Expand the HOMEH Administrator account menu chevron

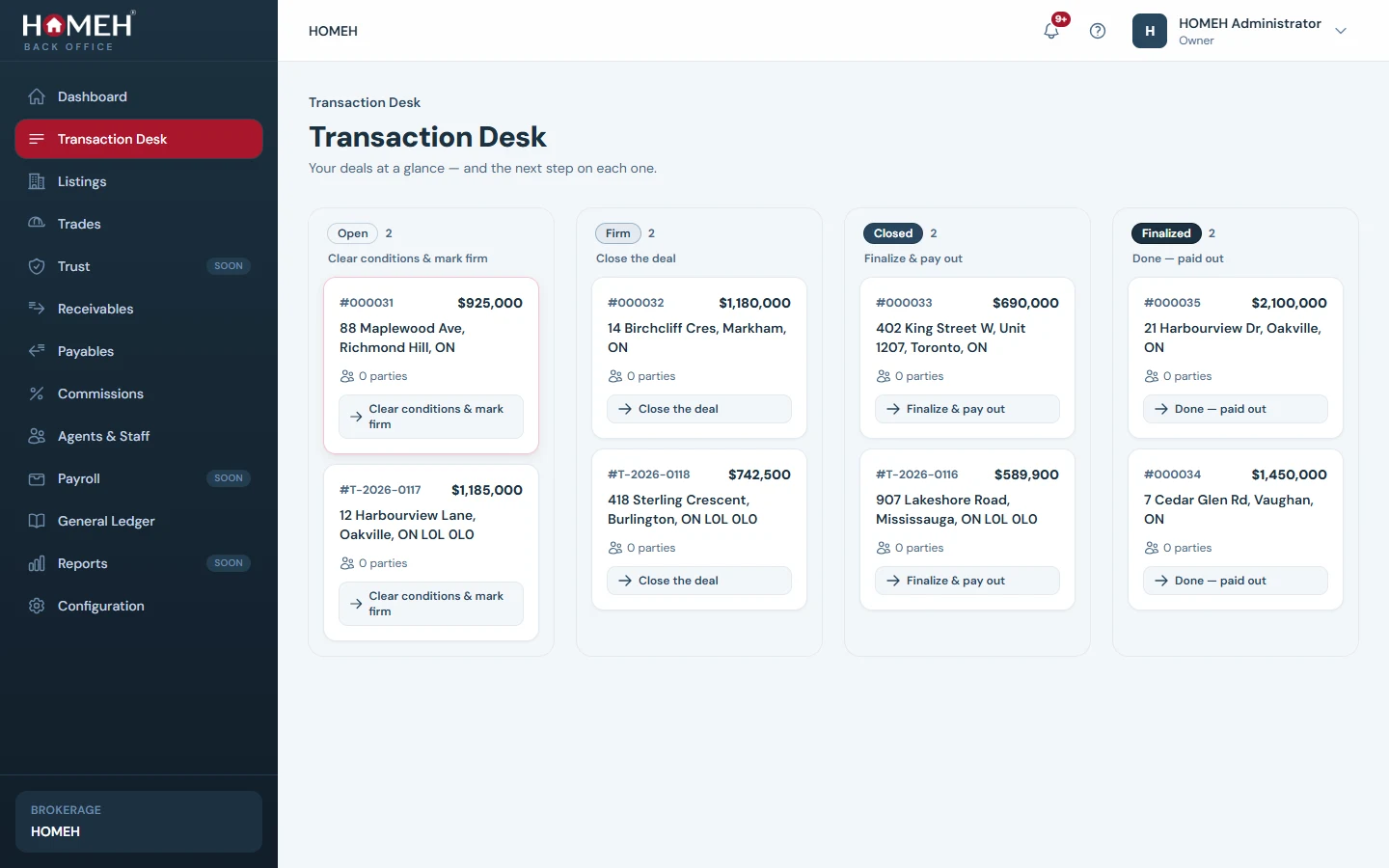tap(1341, 31)
